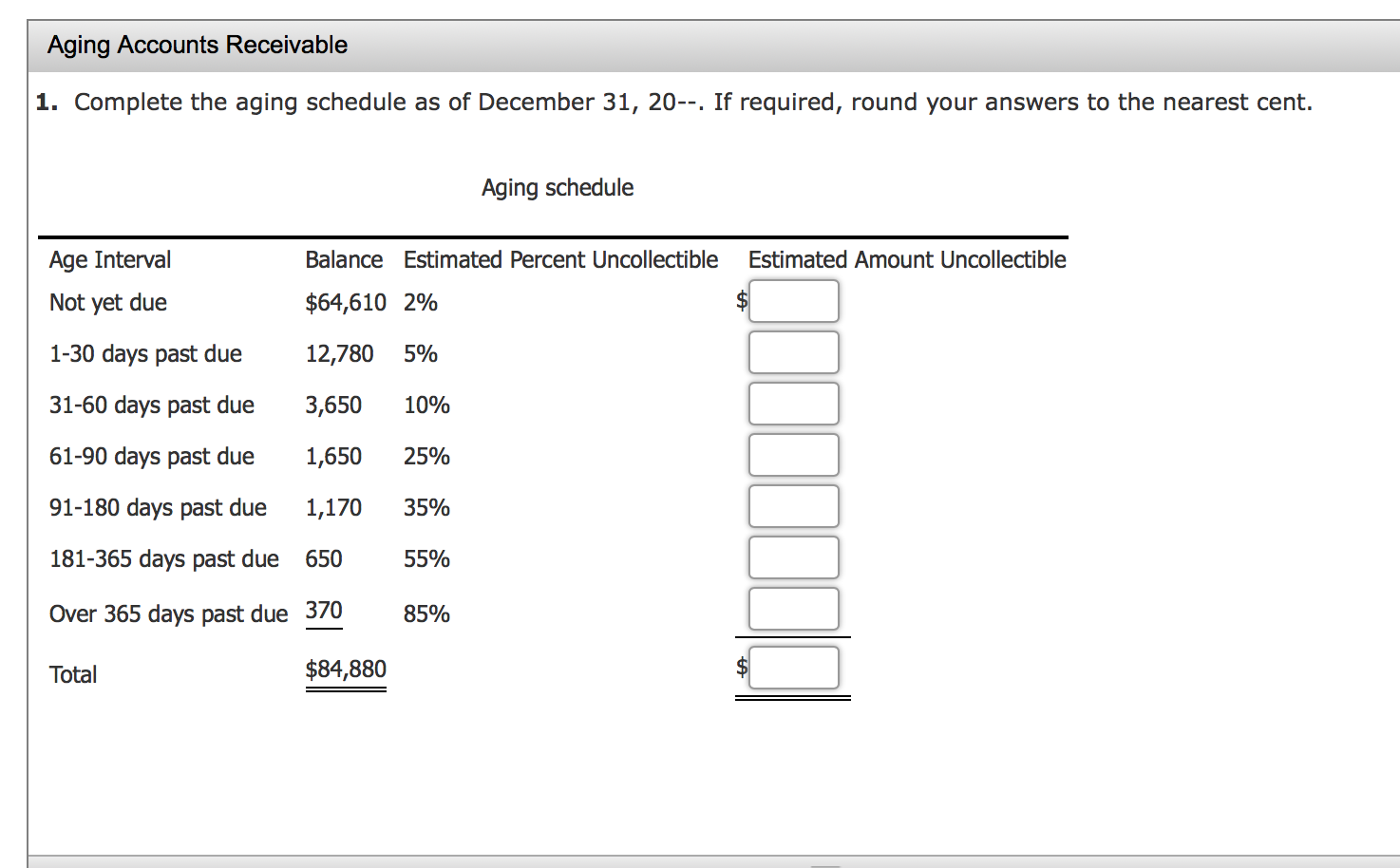Click the Estimated Amount Uncollectible header
The height and width of the screenshot is (868, 1400).
[x=907, y=259]
